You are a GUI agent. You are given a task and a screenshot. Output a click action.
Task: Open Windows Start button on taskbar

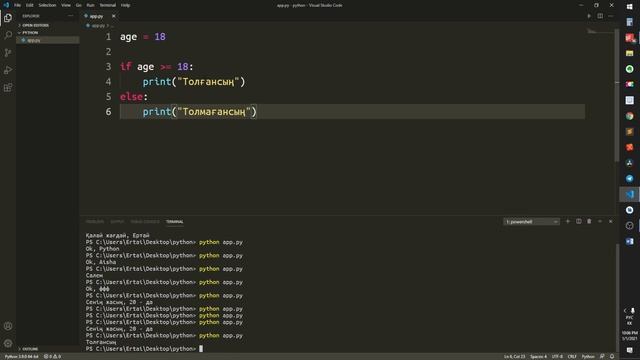[629, 7]
